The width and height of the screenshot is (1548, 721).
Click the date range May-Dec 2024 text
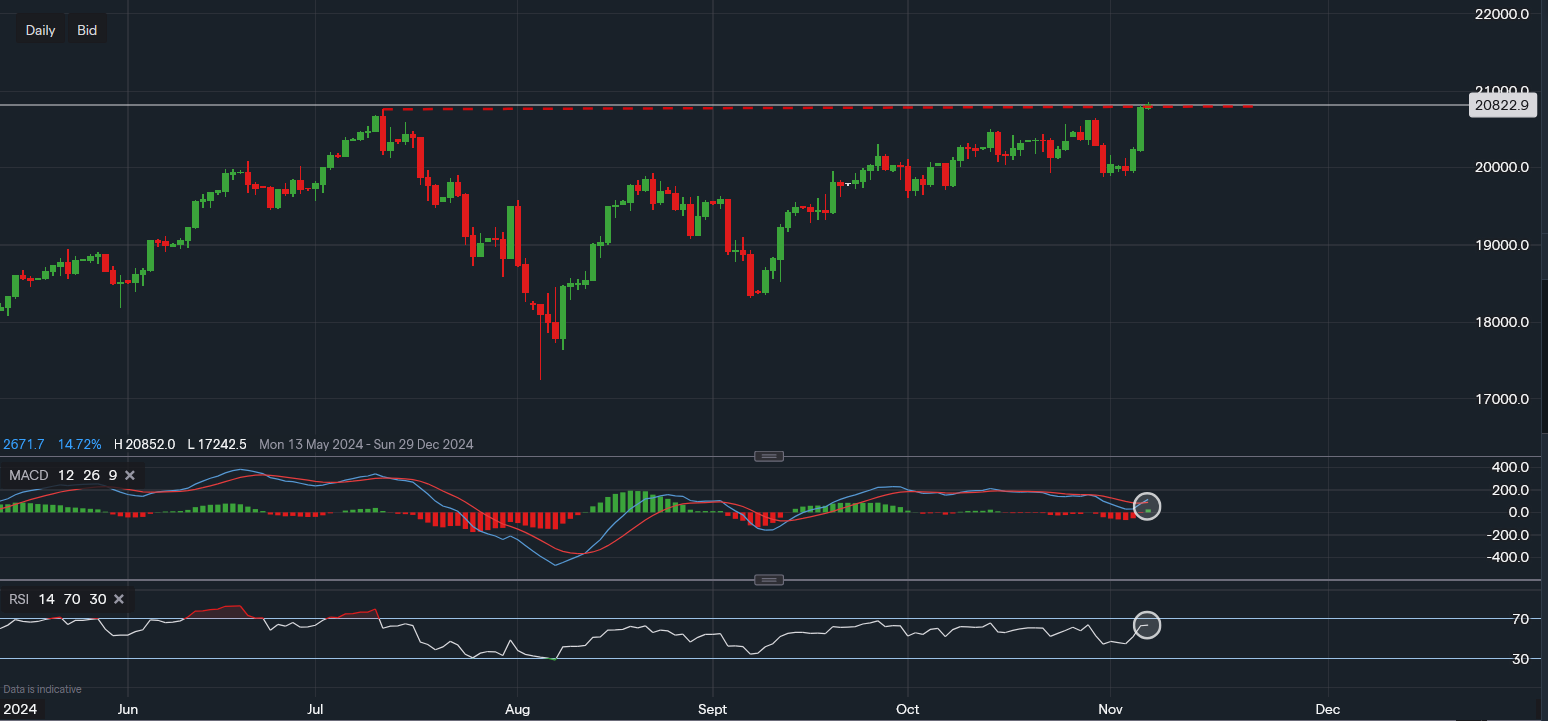(366, 444)
